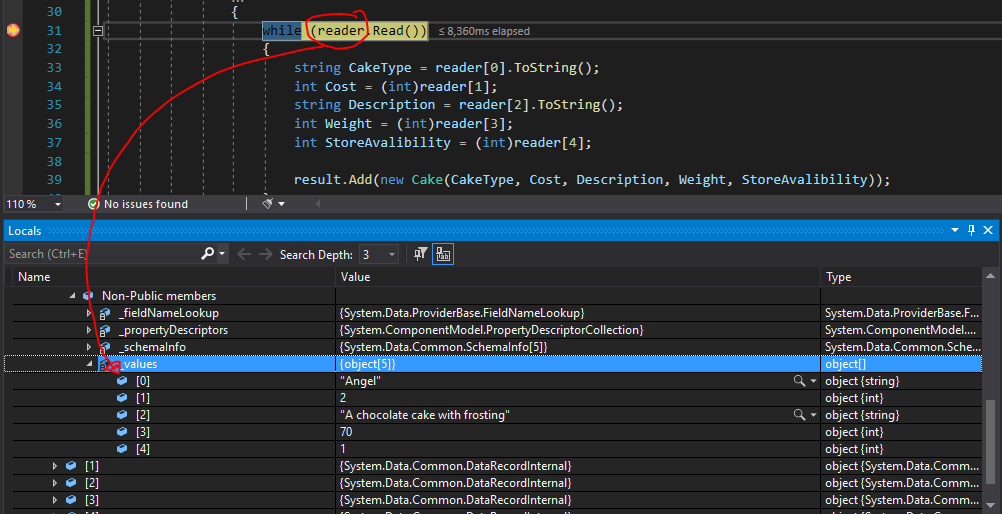Go to the next search result arrow
This screenshot has width=1002, height=514.
[265, 254]
